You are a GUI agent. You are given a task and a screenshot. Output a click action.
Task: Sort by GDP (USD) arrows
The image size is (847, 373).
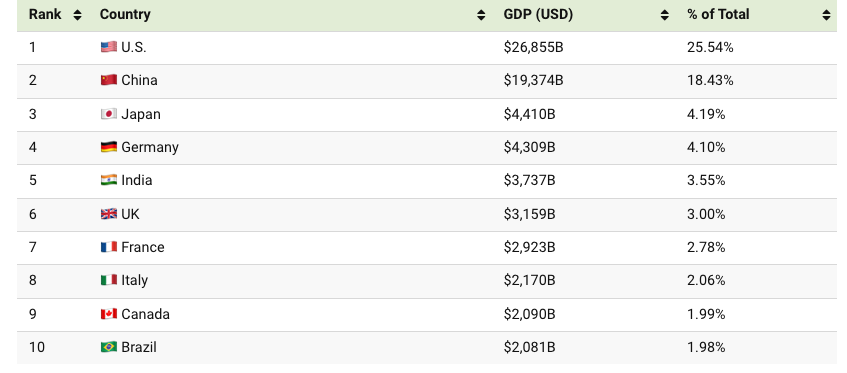click(664, 15)
